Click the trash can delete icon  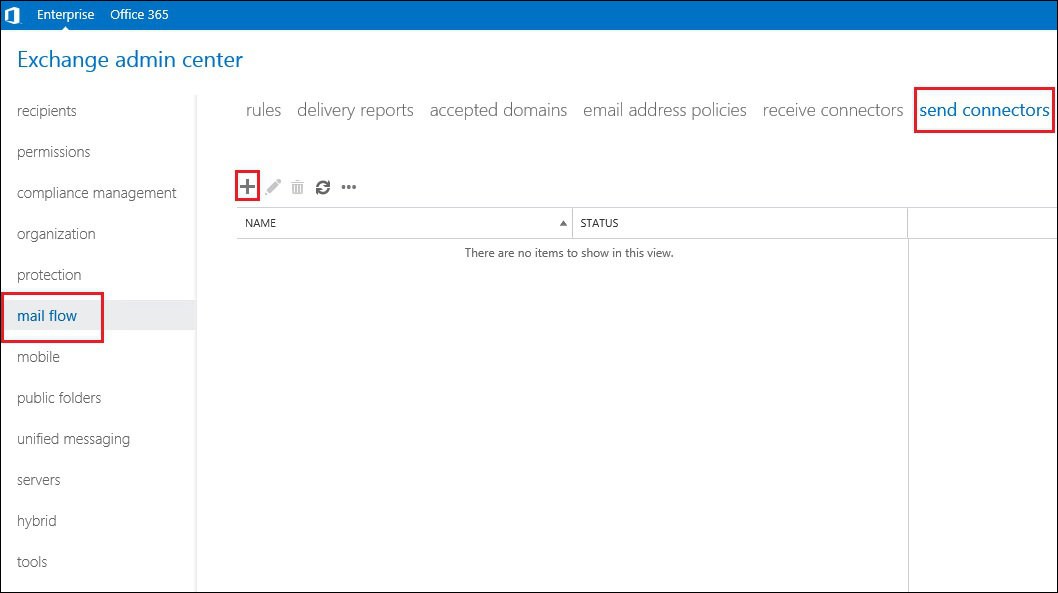pyautogui.click(x=298, y=187)
